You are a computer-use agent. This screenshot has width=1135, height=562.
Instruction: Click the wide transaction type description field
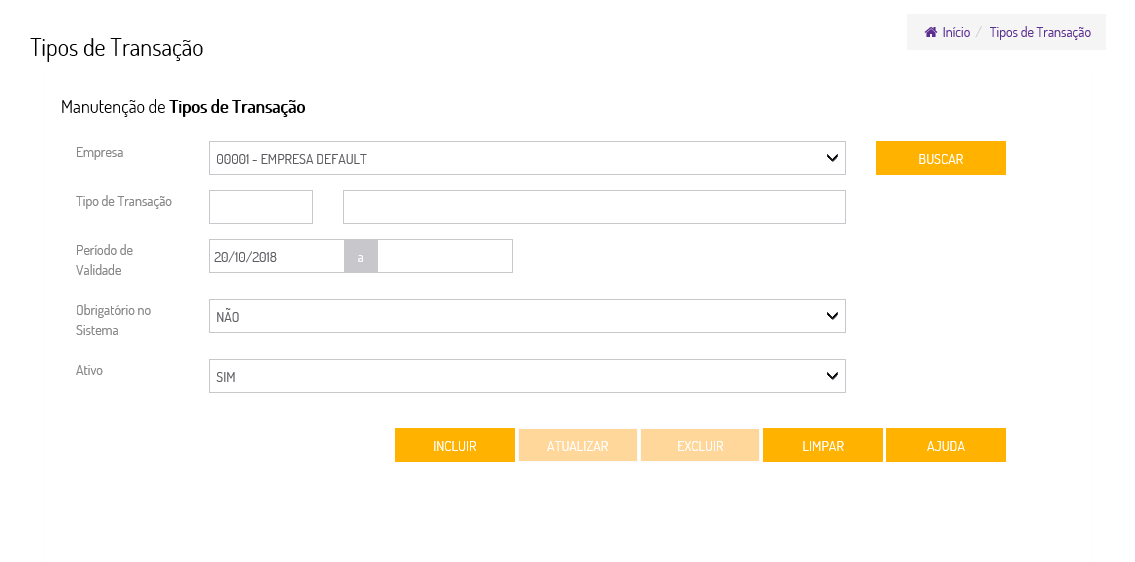pyautogui.click(x=594, y=207)
